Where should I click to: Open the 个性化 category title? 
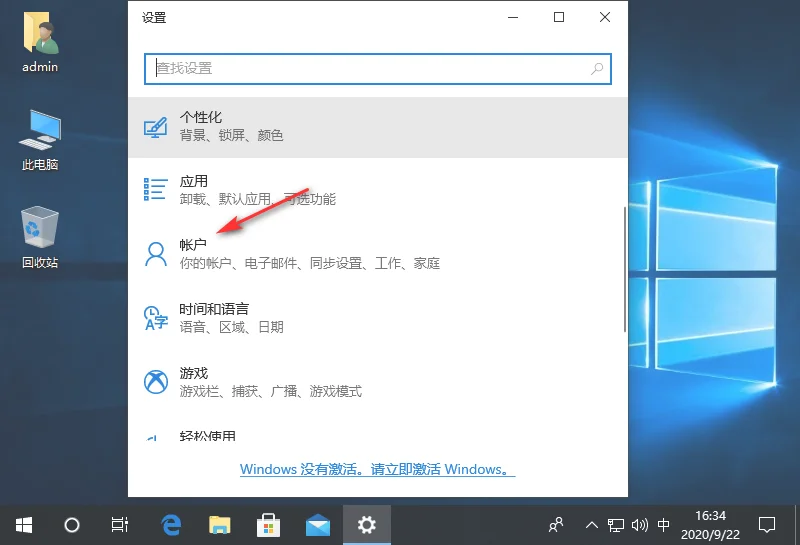[201, 117]
